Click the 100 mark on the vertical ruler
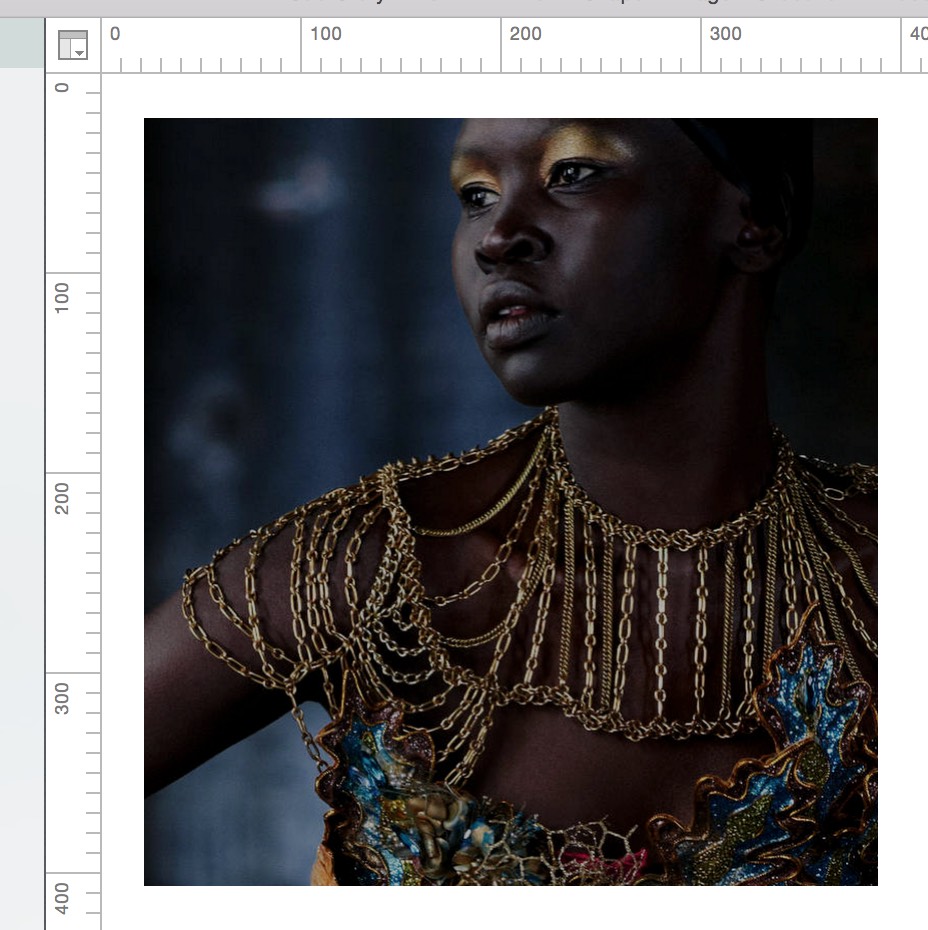This screenshot has width=928, height=930. pyautogui.click(x=62, y=297)
